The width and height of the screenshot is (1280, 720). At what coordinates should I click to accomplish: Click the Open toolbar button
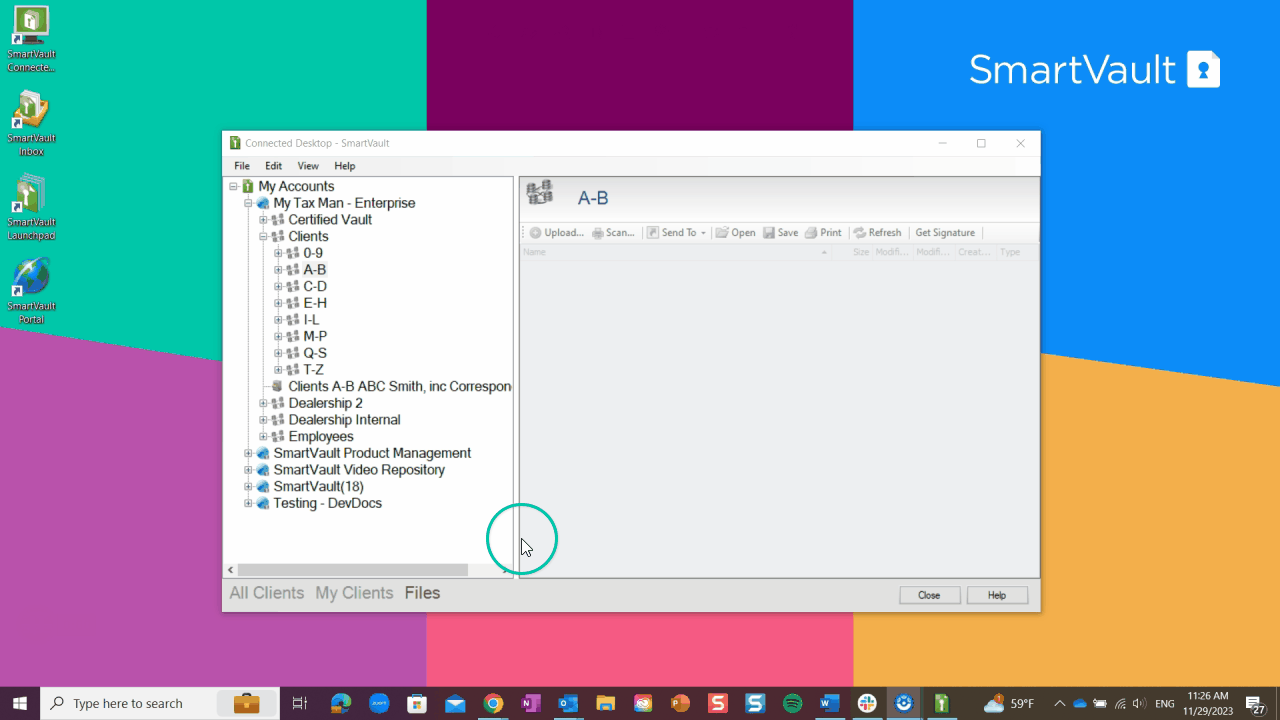pyautogui.click(x=735, y=233)
